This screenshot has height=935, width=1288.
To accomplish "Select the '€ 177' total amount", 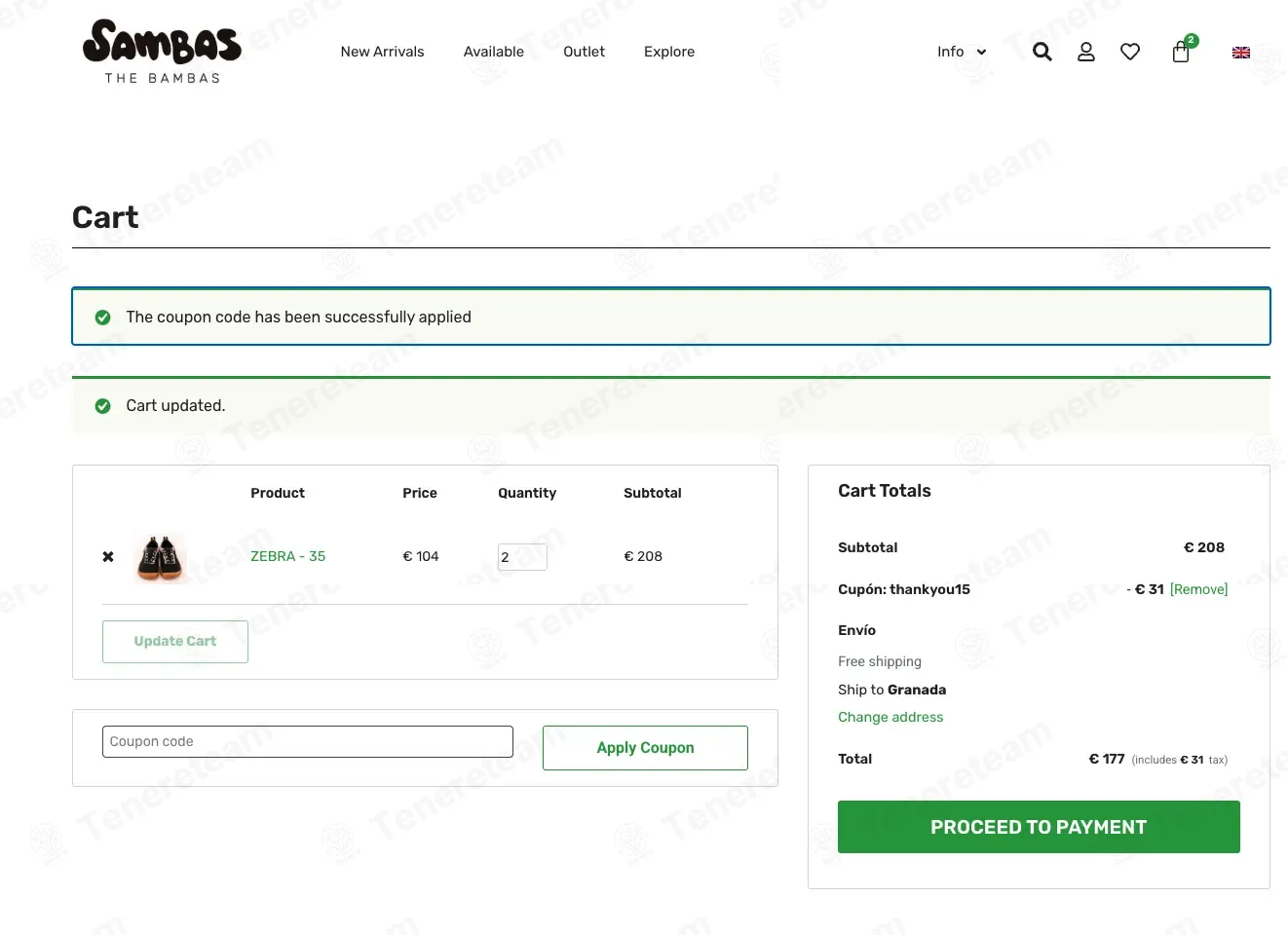I will [1107, 759].
